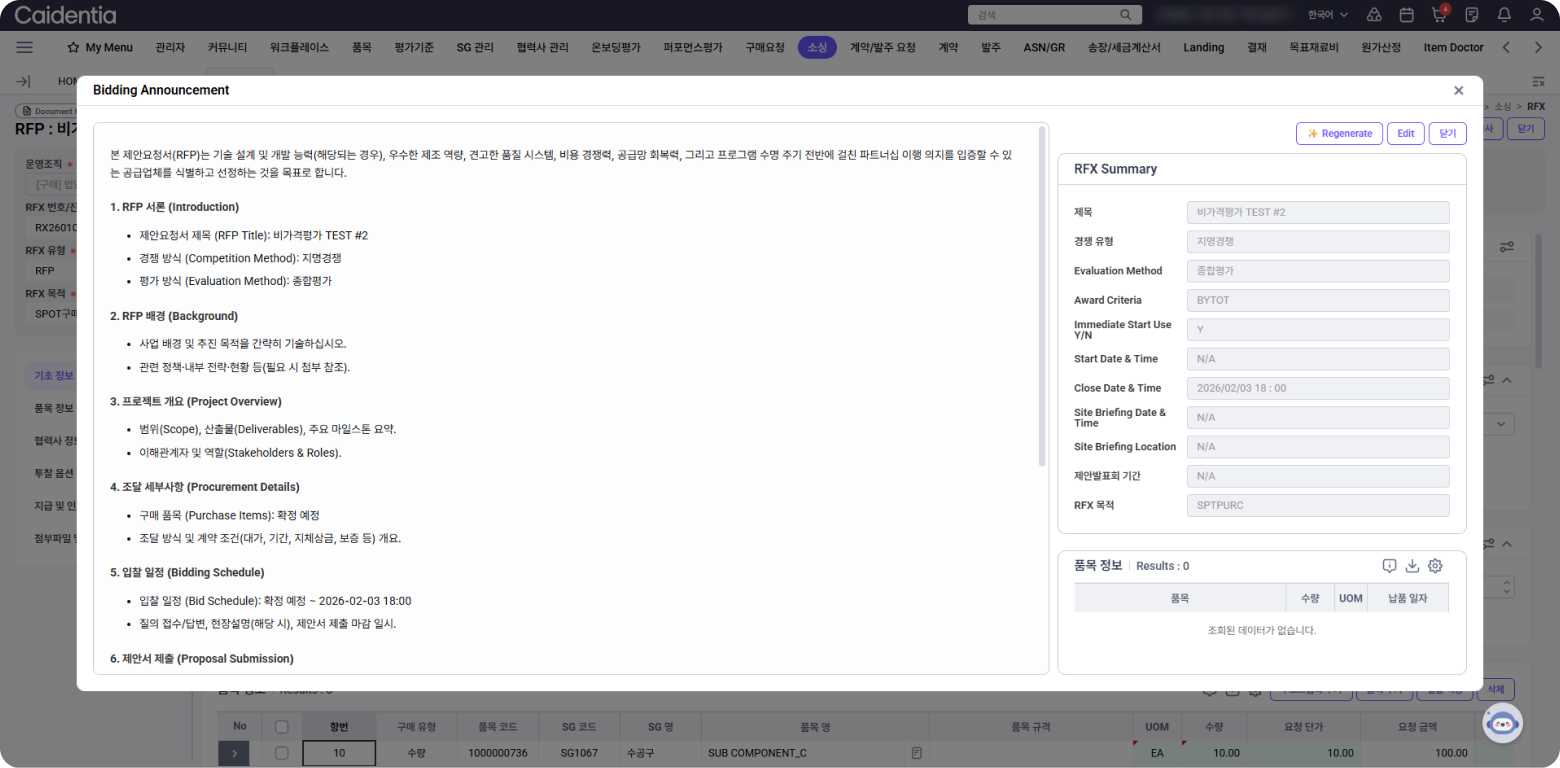
Task: Open the shopping cart with 4 items
Action: 1439,15
